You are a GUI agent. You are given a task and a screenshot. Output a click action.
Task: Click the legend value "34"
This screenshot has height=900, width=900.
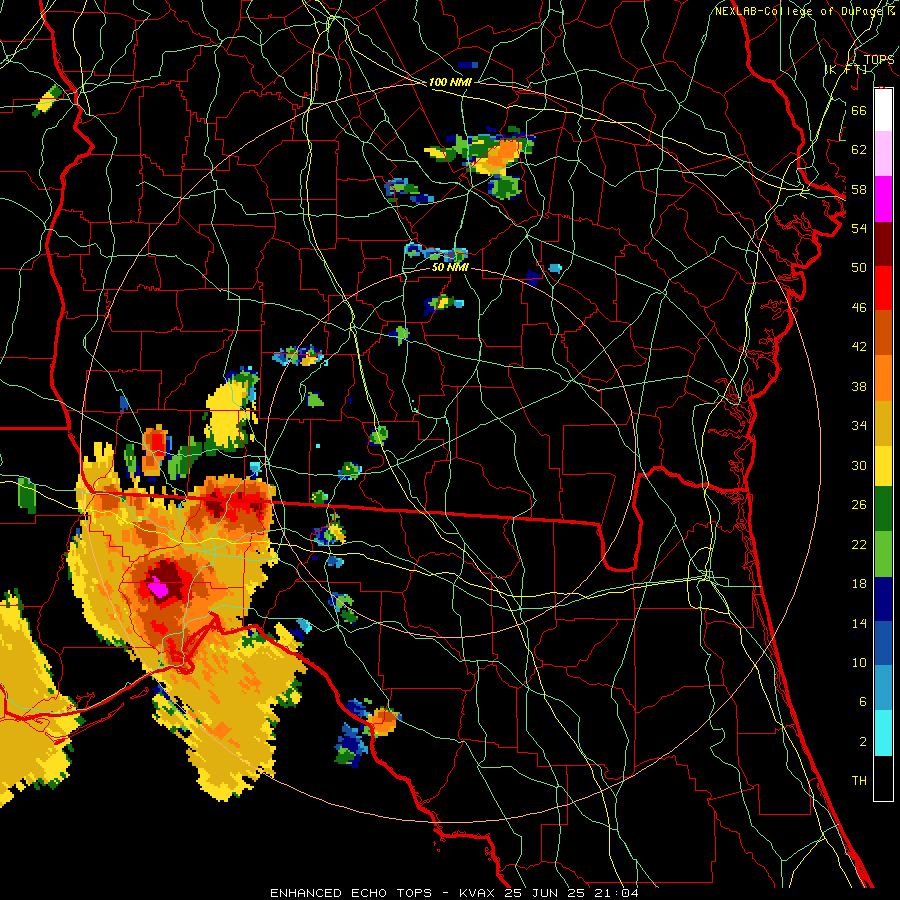[x=859, y=425]
